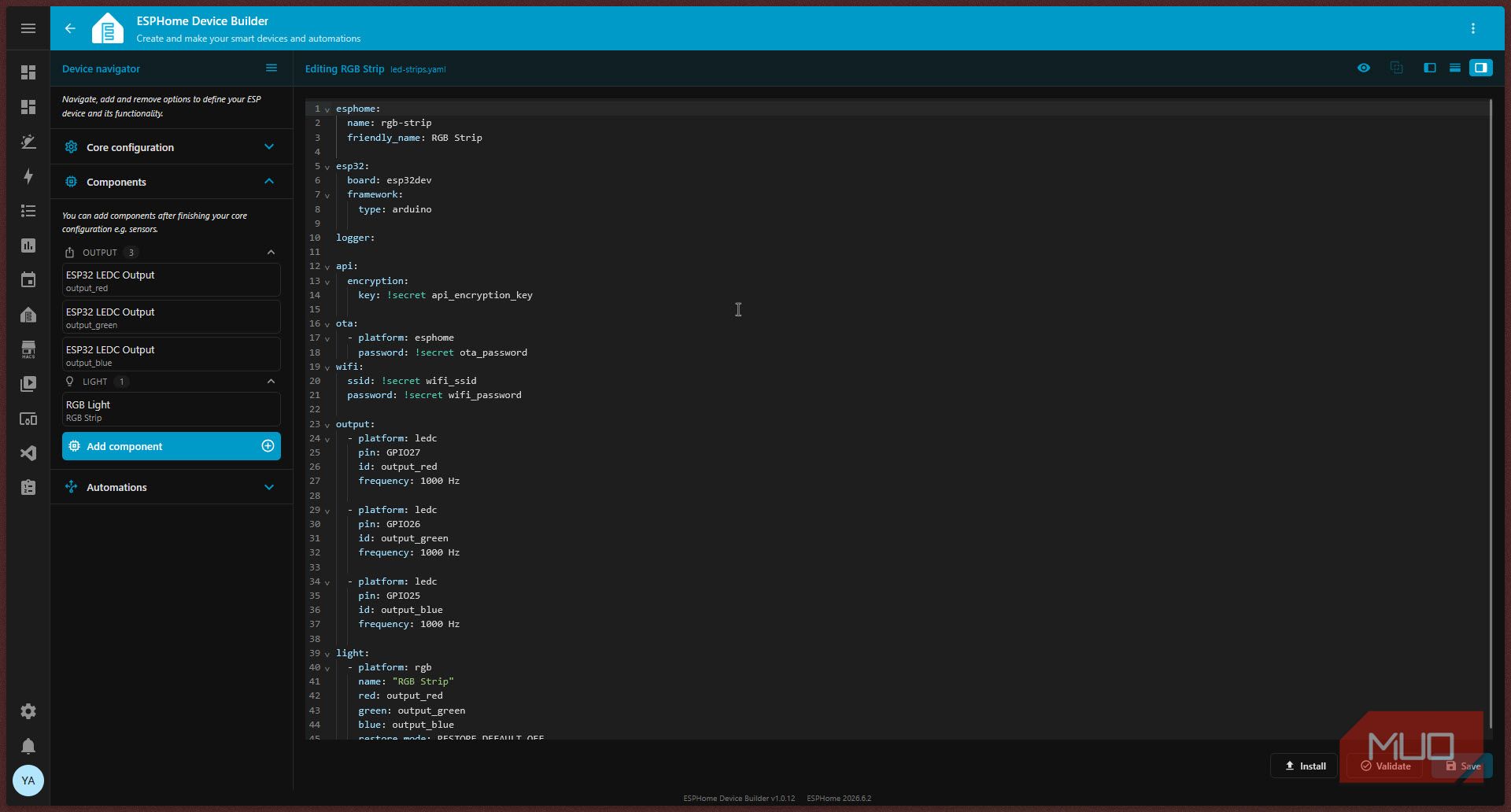Click the ESPHome Device Builder house logo

108,28
